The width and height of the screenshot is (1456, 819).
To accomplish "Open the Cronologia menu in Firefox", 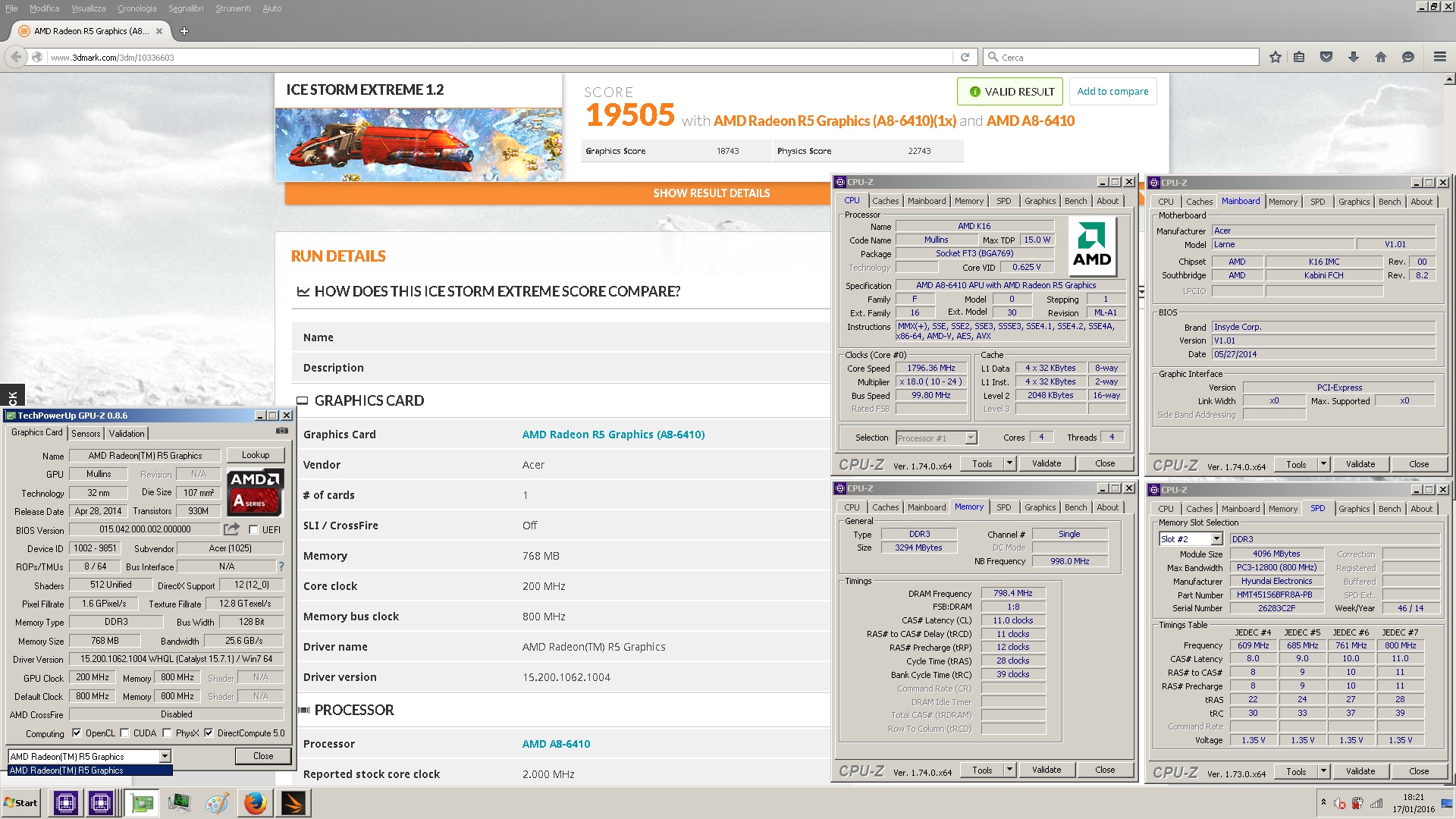I will point(136,8).
